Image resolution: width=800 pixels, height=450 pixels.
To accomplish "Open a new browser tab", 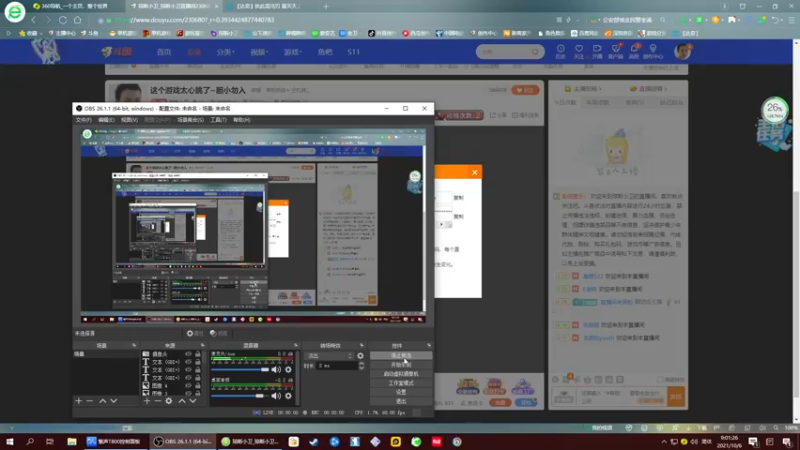I will [326, 6].
